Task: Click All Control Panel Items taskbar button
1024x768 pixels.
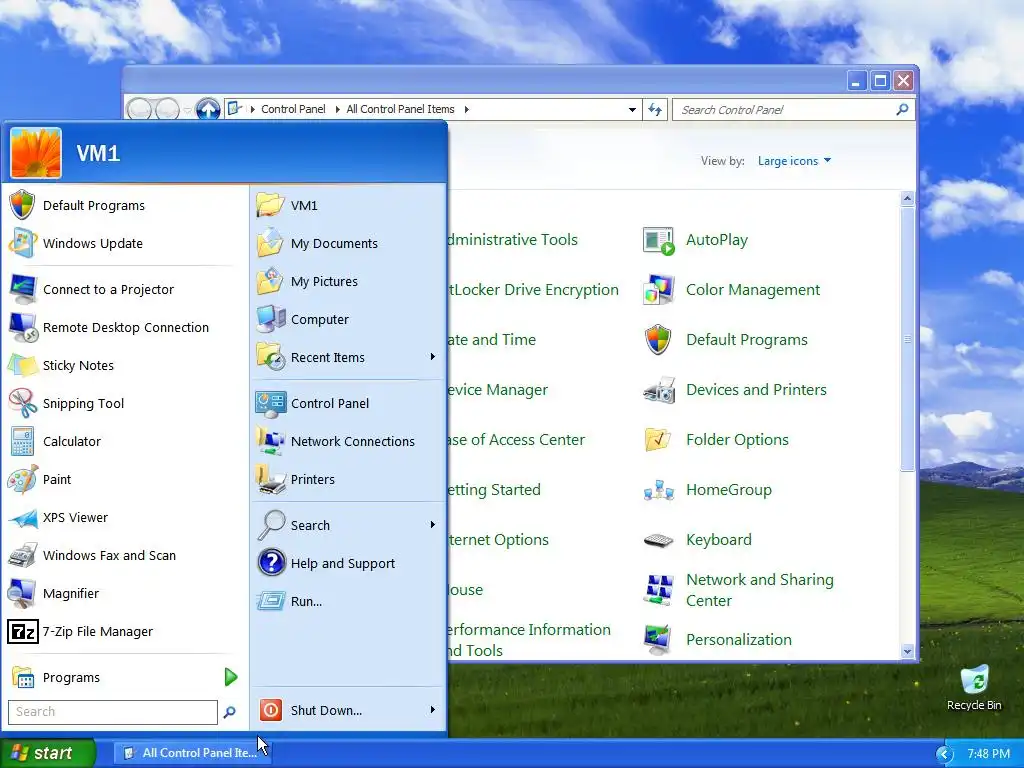Action: (x=193, y=753)
